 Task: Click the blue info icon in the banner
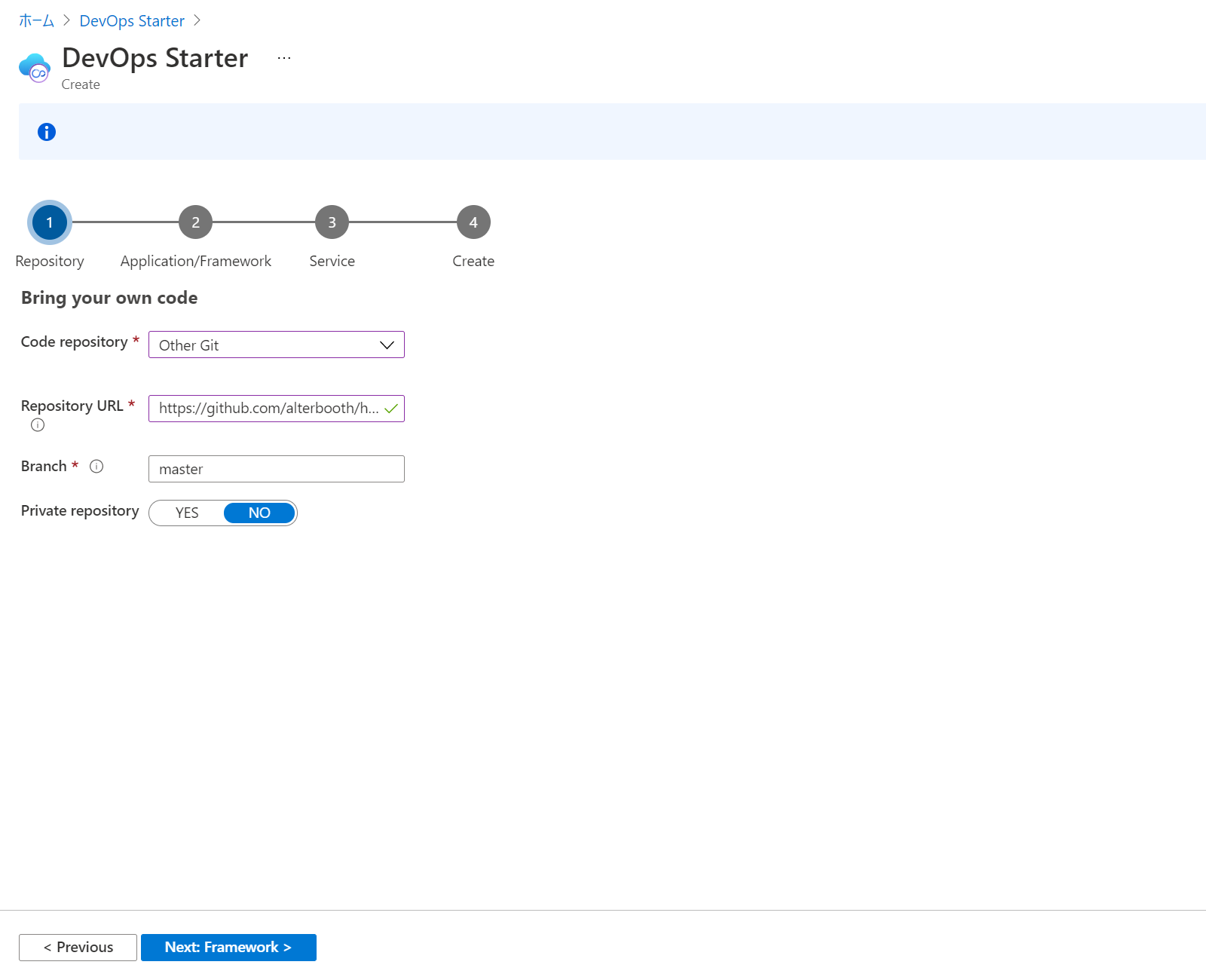(x=47, y=132)
